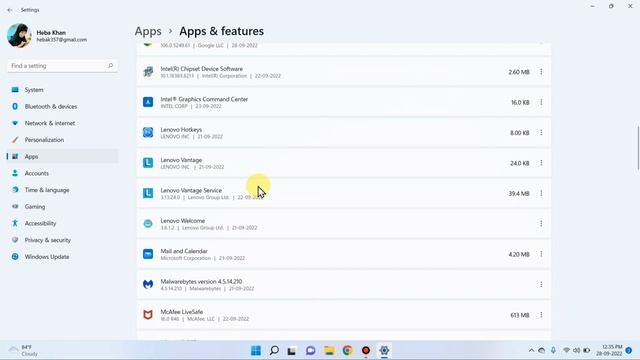Select Apps in the sidebar

[x=62, y=157]
